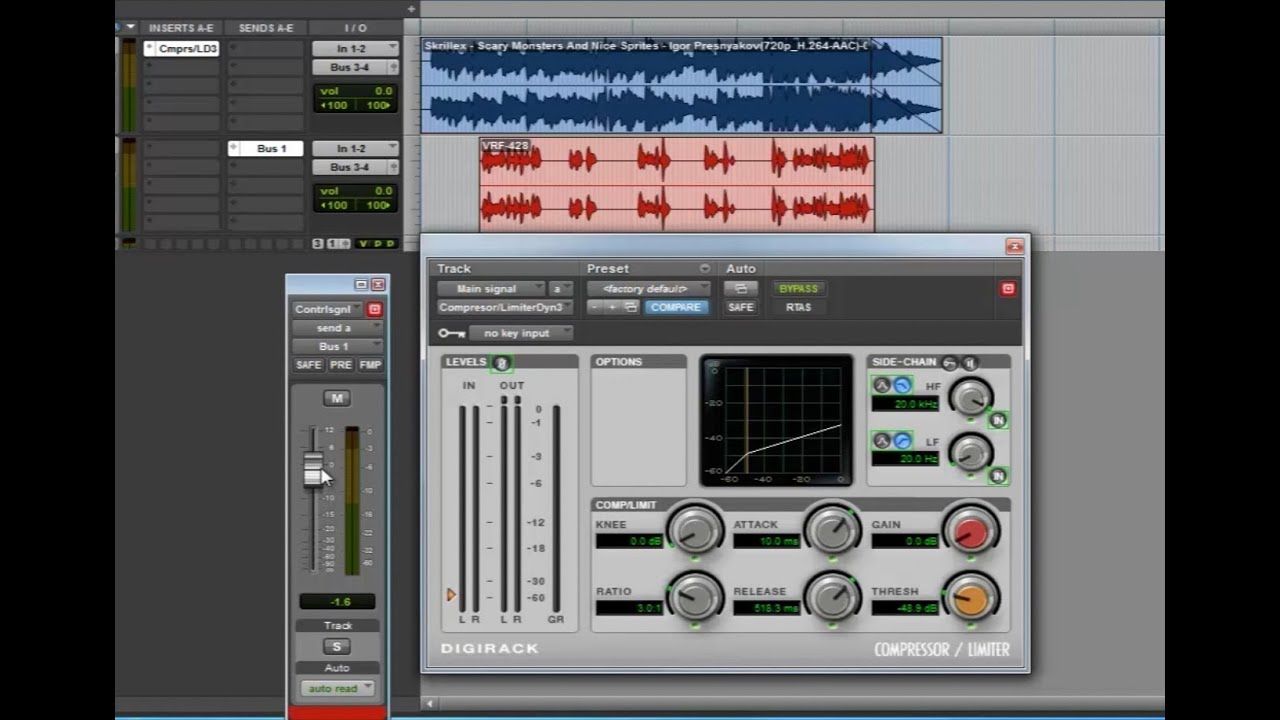Click the RTAS label button
1280x720 pixels.
coord(798,307)
